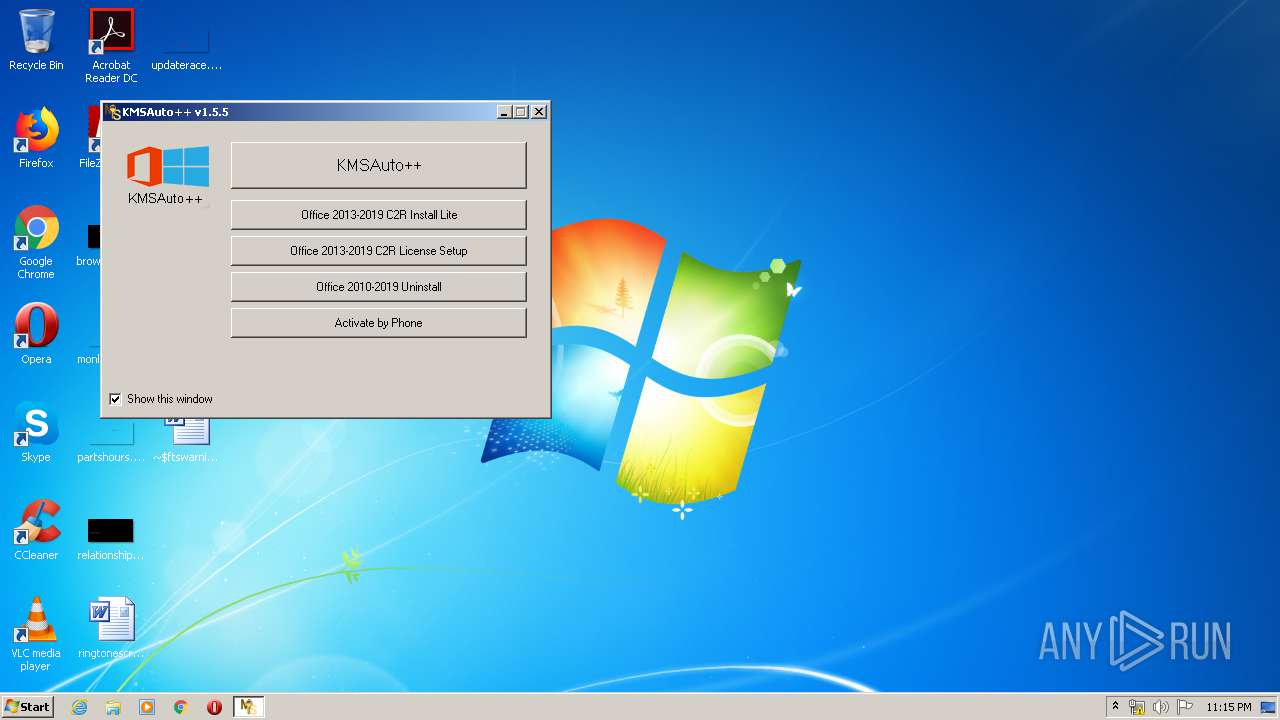The width and height of the screenshot is (1280, 720).
Task: Open the Recycle Bin desktop icon
Action: (x=36, y=40)
